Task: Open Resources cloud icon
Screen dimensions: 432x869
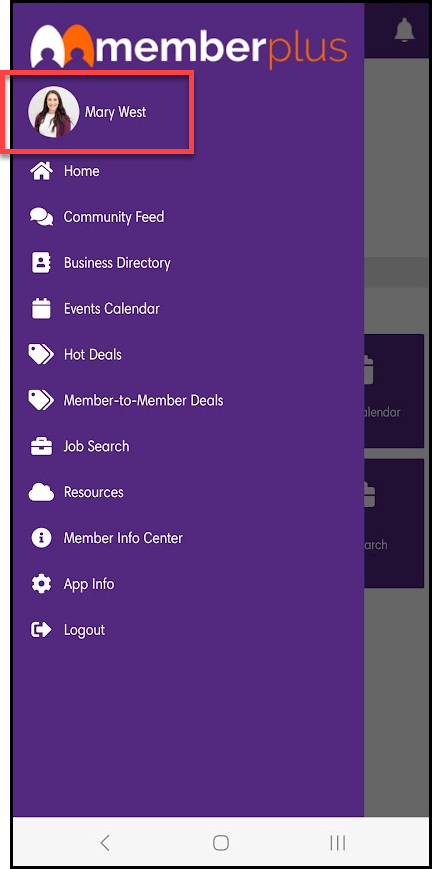Action: tap(42, 492)
